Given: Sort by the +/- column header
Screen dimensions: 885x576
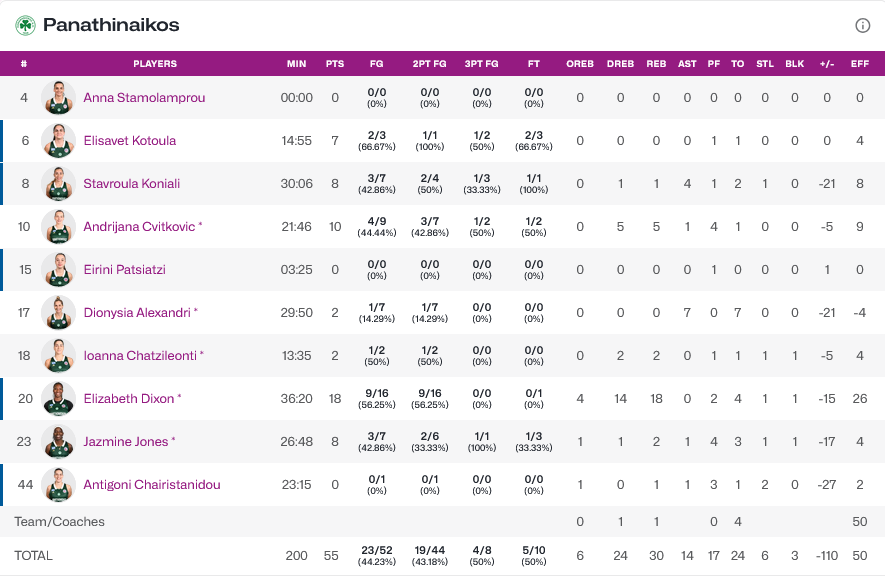Looking at the screenshot, I should pyautogui.click(x=827, y=64).
